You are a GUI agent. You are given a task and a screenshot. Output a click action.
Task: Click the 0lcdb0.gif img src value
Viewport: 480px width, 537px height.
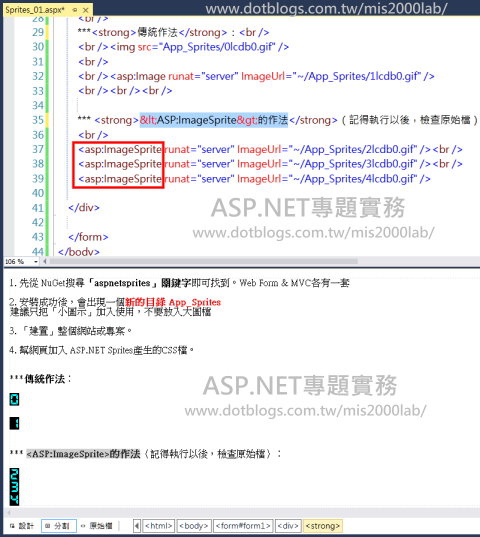coord(216,47)
